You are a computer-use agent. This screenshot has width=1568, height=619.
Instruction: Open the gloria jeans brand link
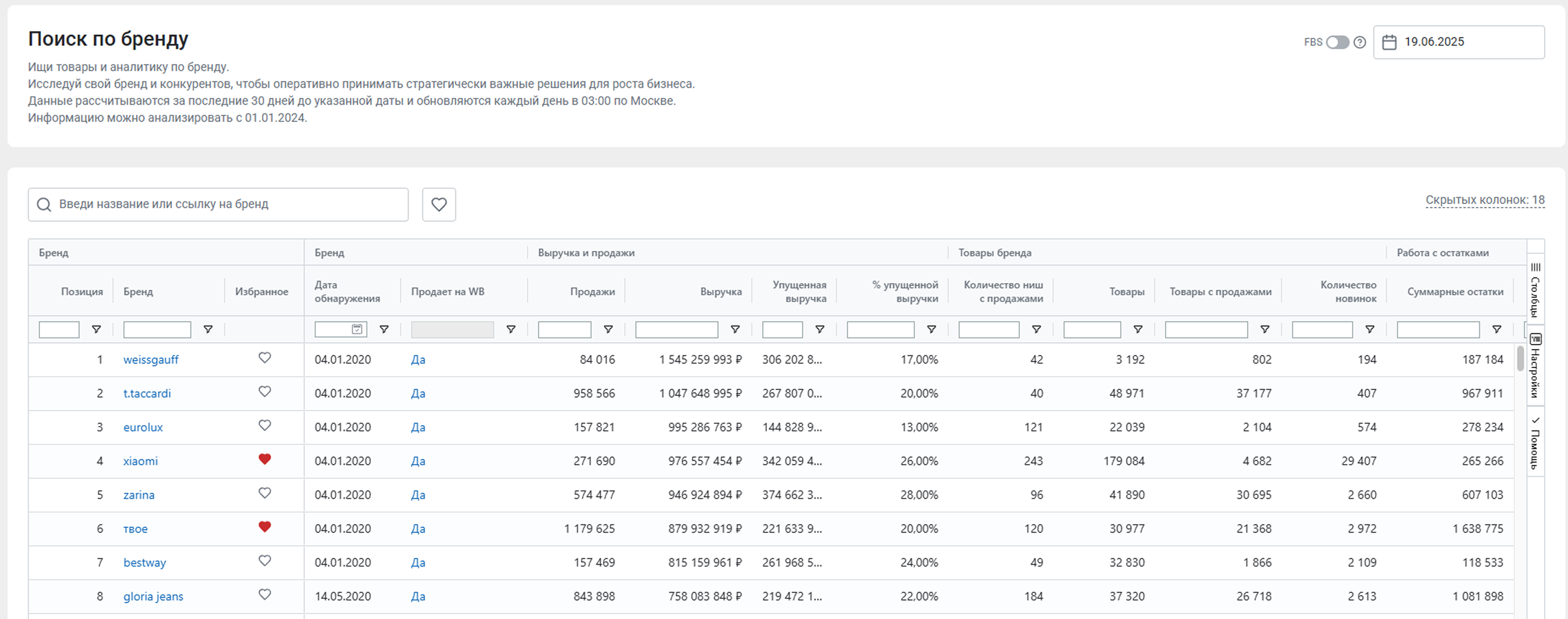pos(154,597)
